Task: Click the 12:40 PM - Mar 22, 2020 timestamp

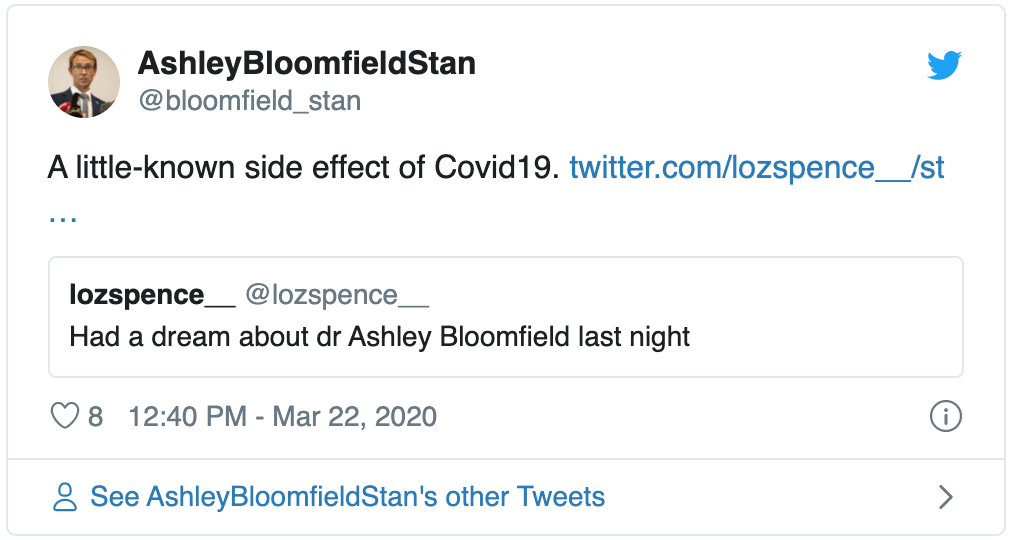Action: pos(283,416)
